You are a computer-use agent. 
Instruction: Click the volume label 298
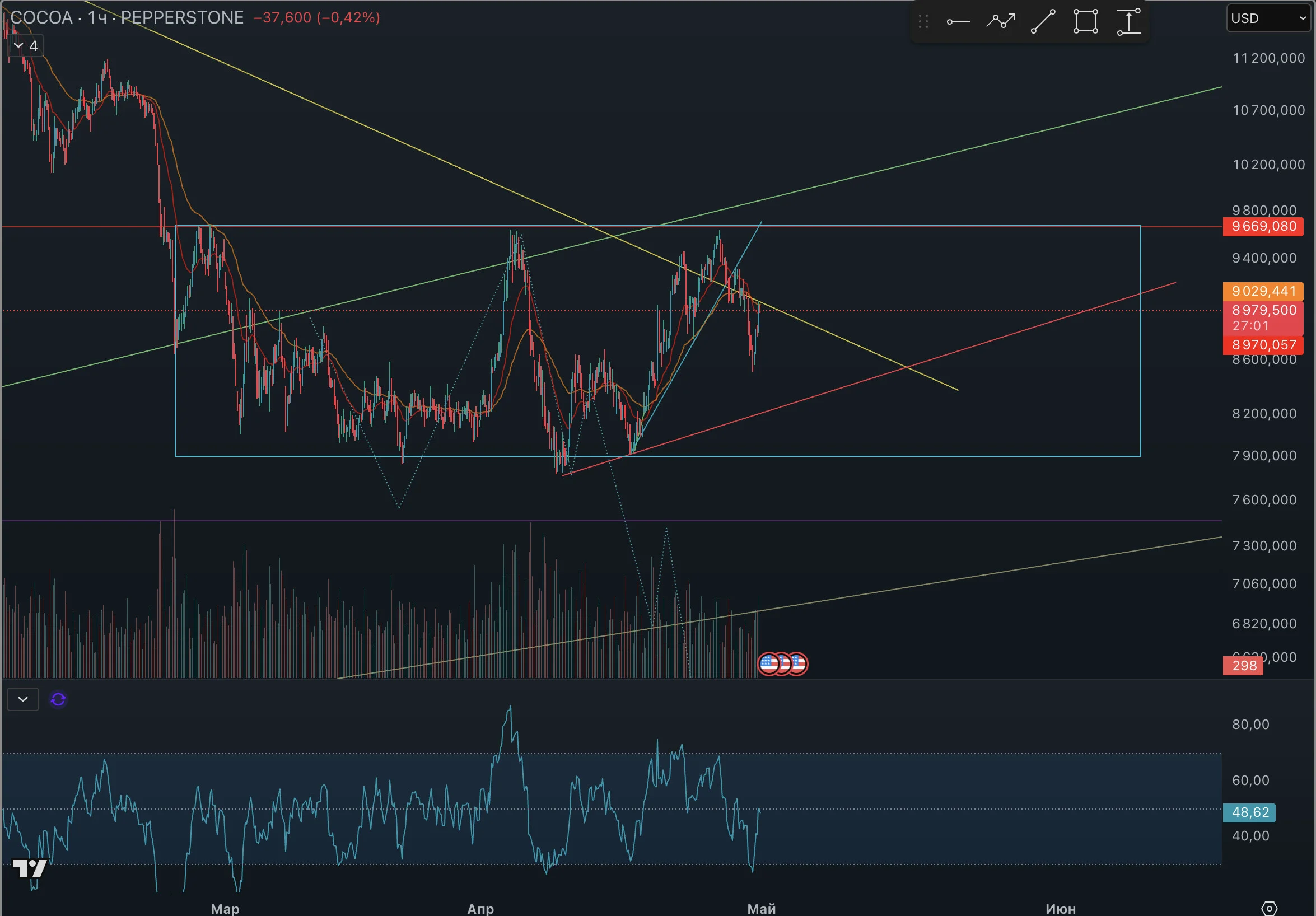point(1243,666)
